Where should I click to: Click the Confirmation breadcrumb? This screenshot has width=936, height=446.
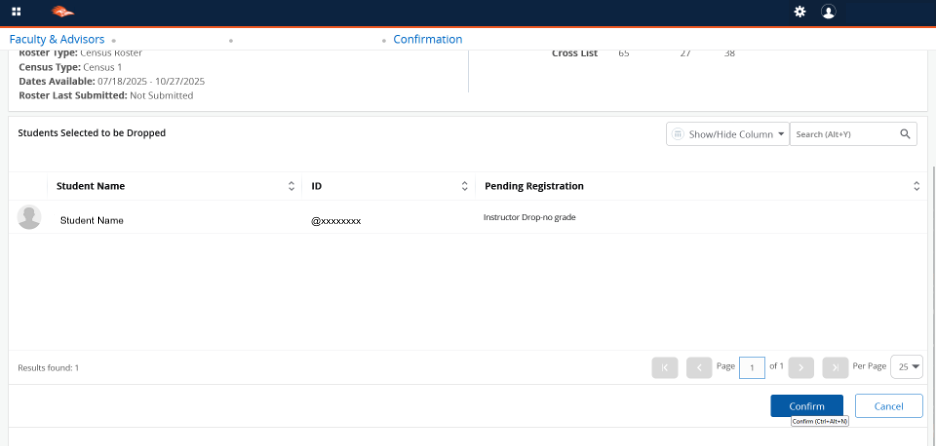click(428, 40)
